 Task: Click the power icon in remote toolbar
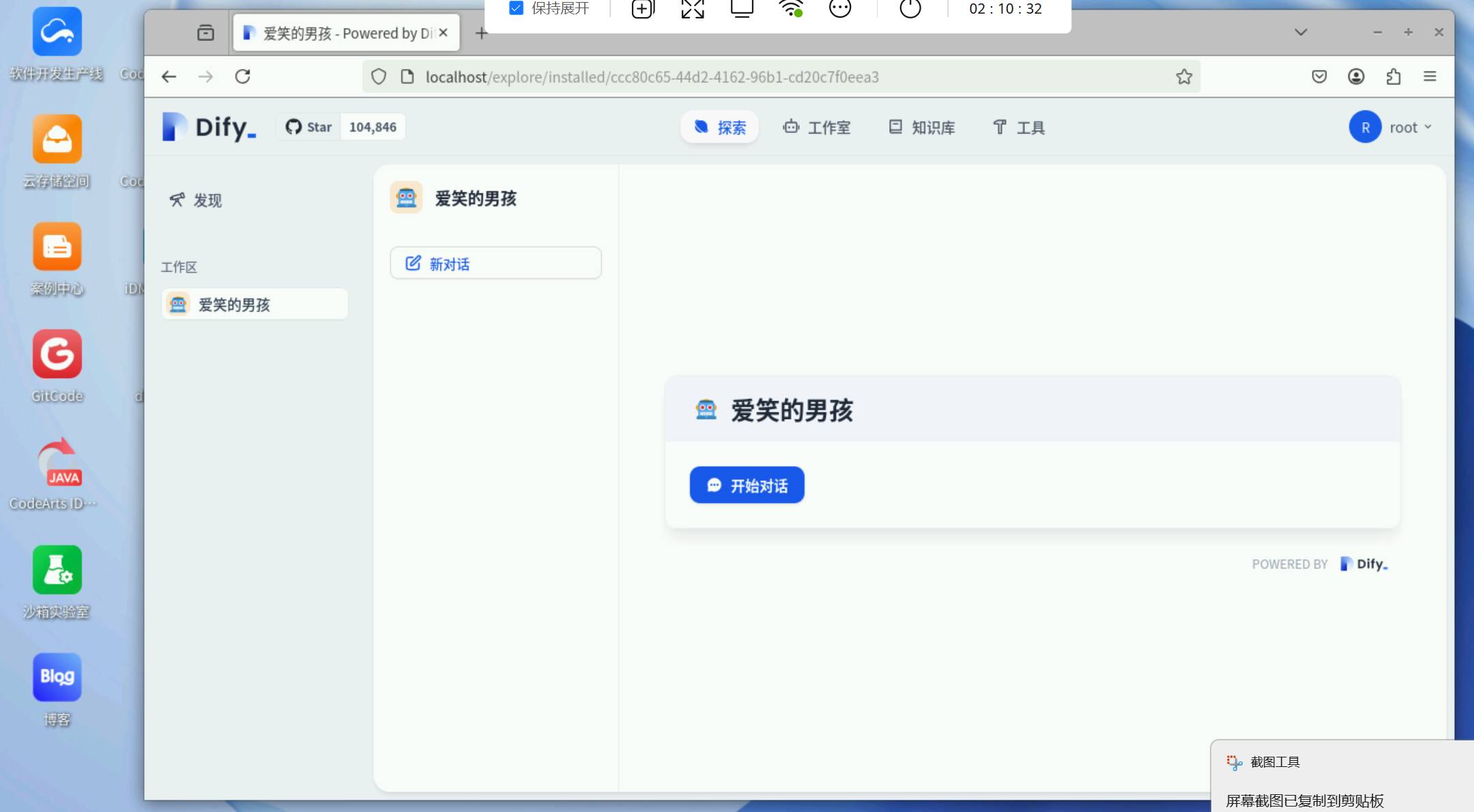coord(910,8)
